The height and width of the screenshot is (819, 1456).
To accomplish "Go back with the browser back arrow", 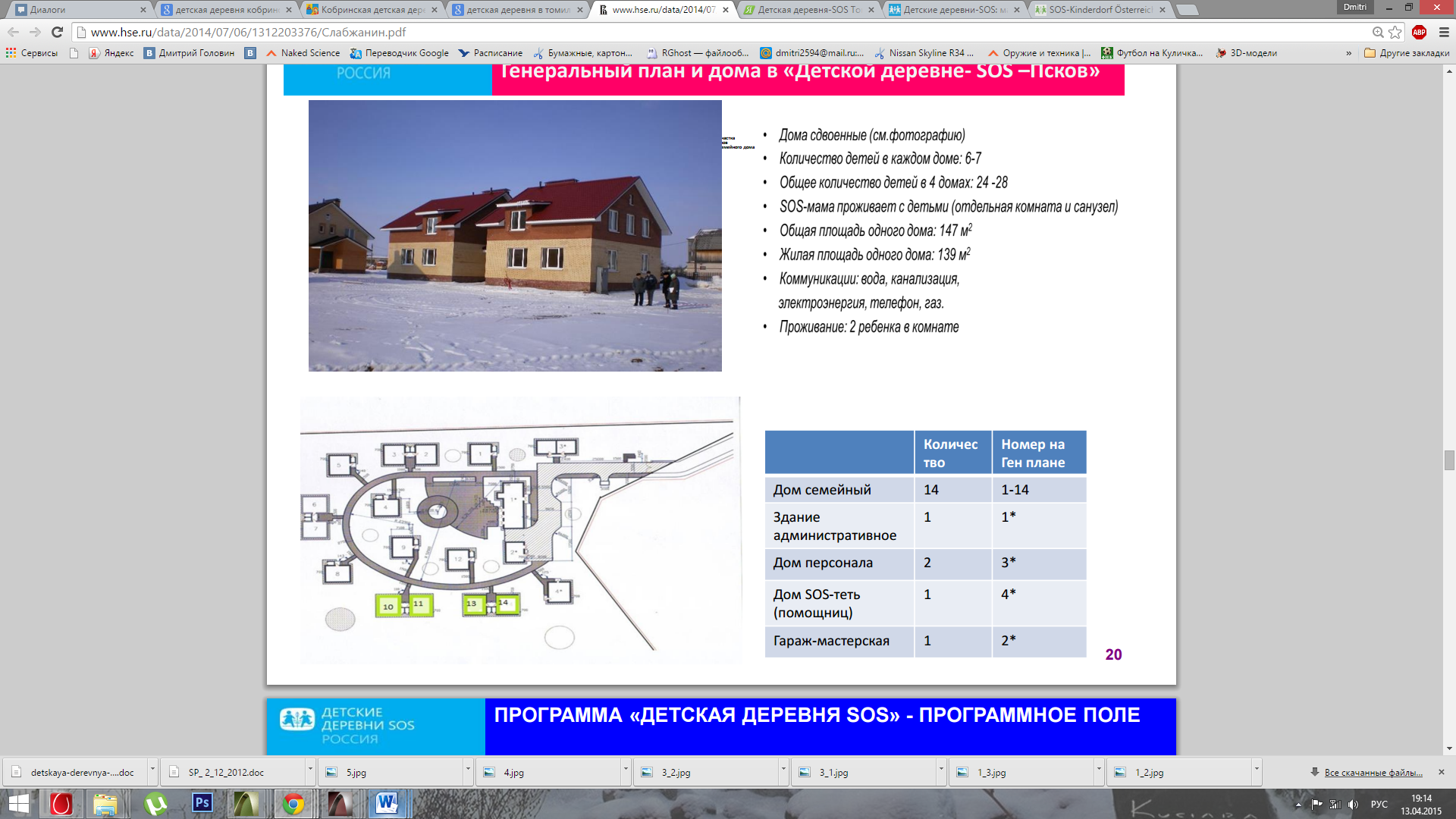I will [13, 32].
